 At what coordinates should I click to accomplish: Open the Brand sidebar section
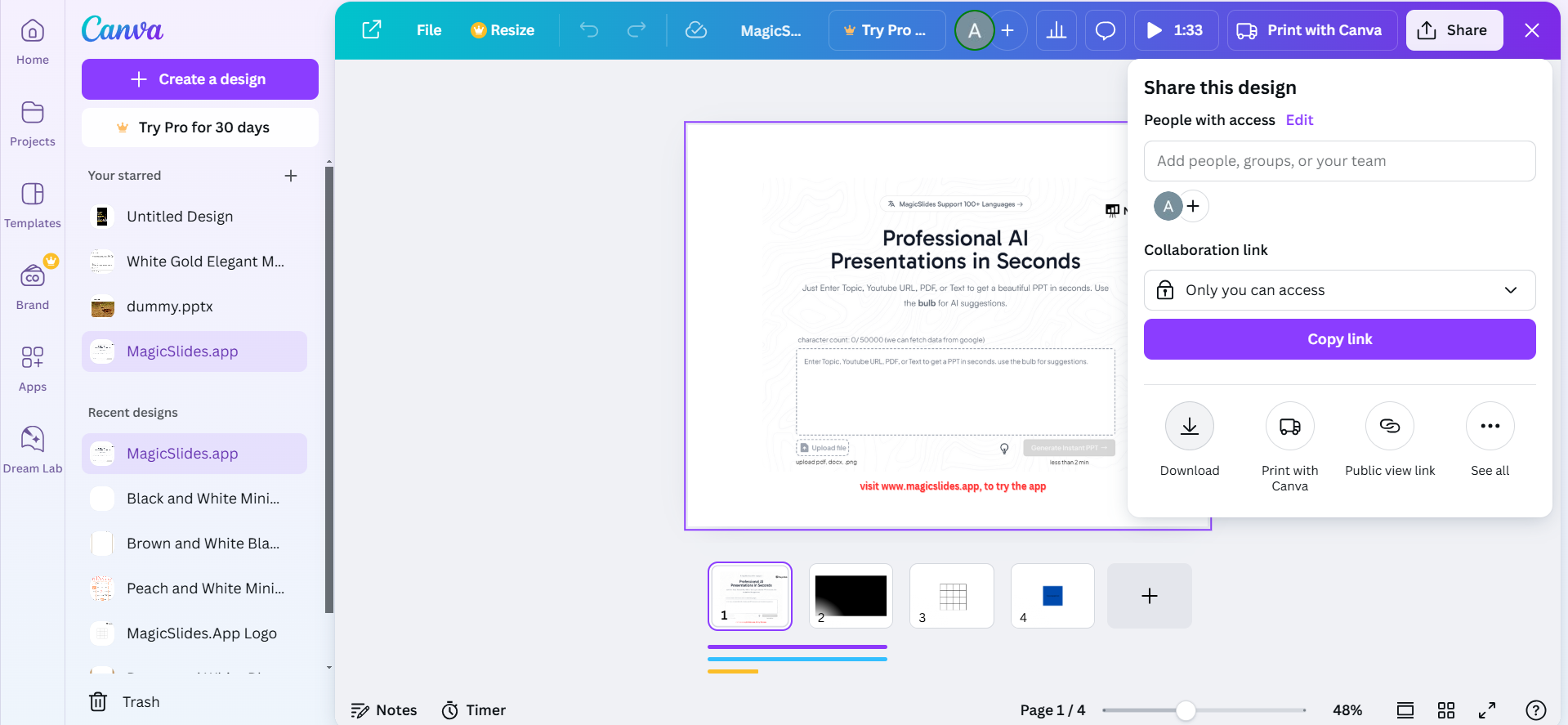[33, 284]
